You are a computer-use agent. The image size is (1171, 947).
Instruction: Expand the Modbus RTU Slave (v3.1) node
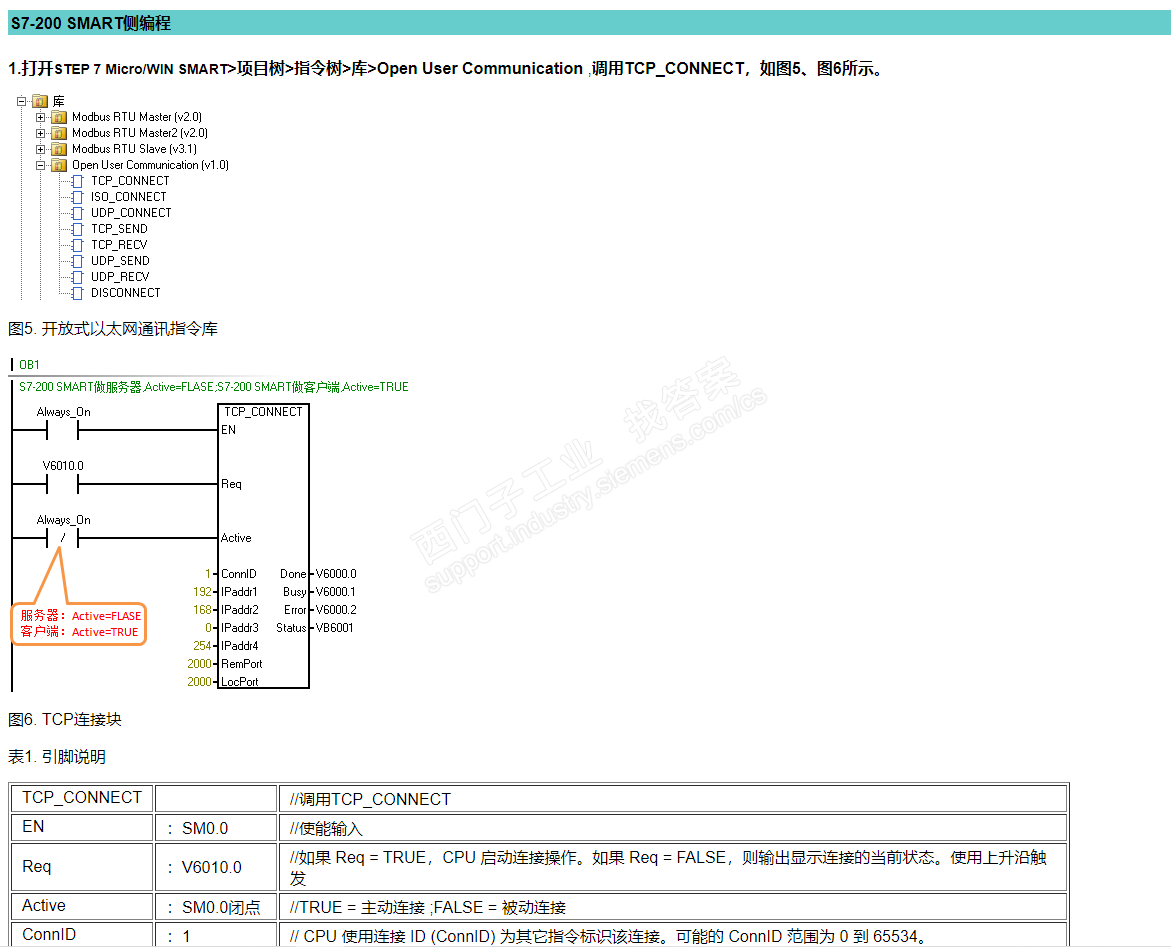tap(40, 149)
